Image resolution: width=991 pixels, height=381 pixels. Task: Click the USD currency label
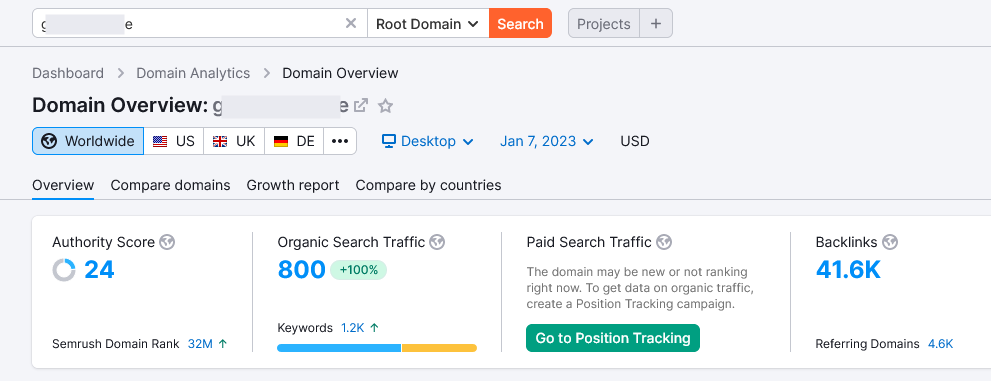tap(635, 141)
